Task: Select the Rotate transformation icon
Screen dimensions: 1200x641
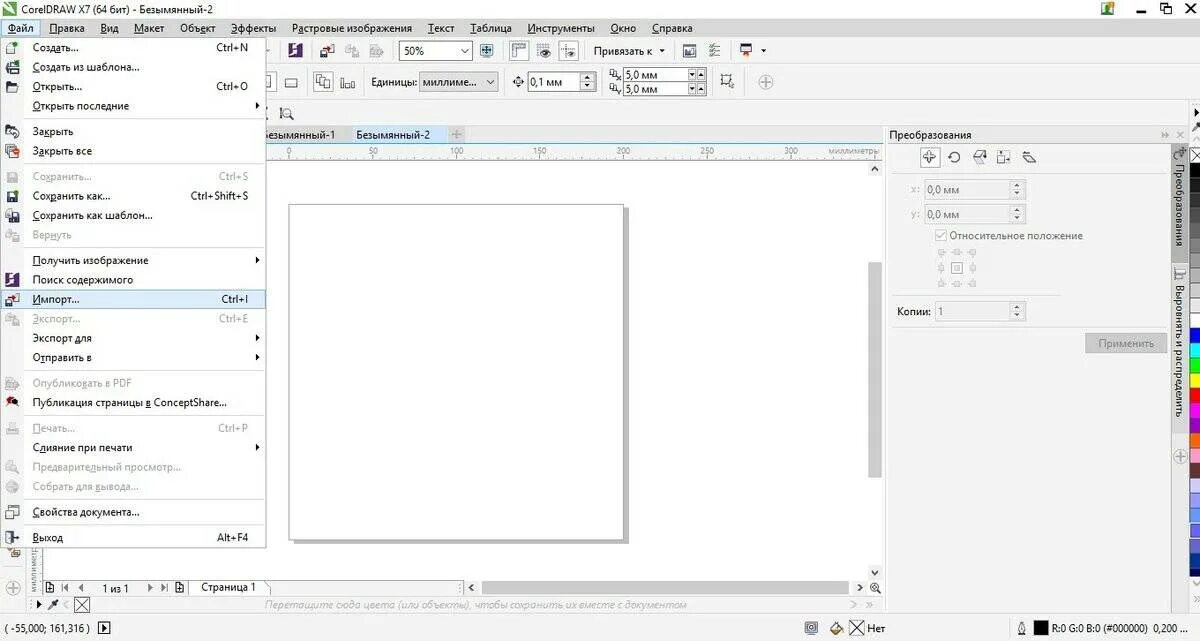Action: [954, 157]
